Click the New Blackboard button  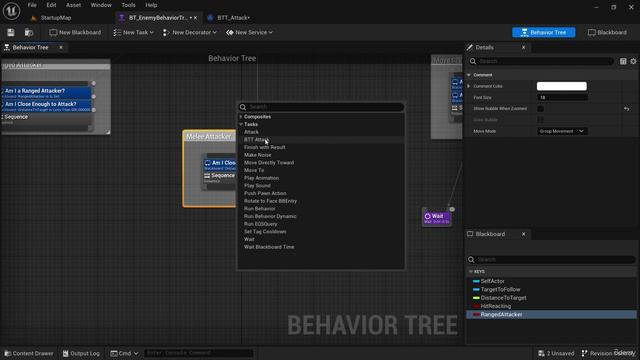(x=75, y=32)
